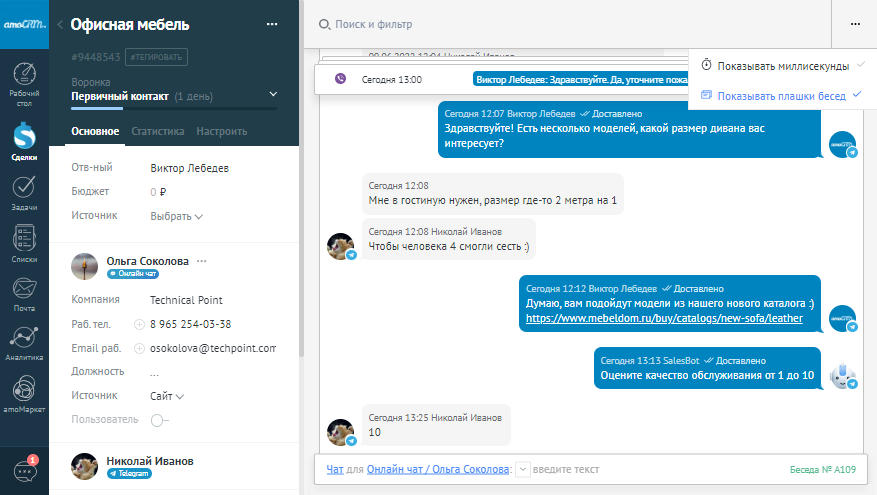Toggle the Пользователь switch
The image size is (877, 495).
click(x=160, y=420)
